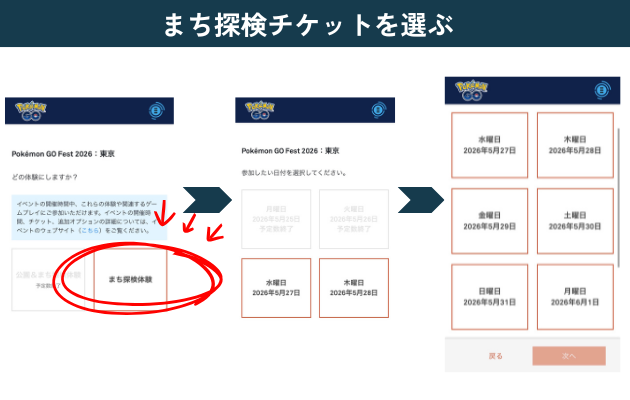
Task: Choose the 土曜日 2026年5月30日 date card
Action: 575,221
